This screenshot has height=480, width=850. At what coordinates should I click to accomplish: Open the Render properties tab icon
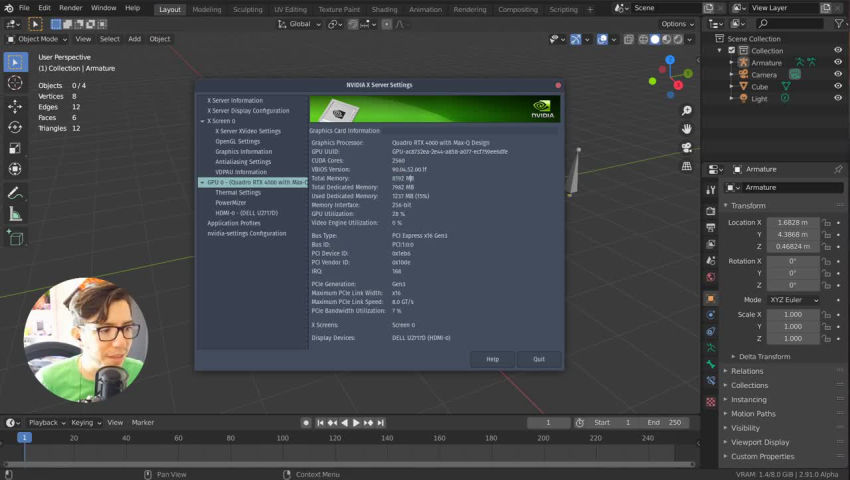(711, 211)
